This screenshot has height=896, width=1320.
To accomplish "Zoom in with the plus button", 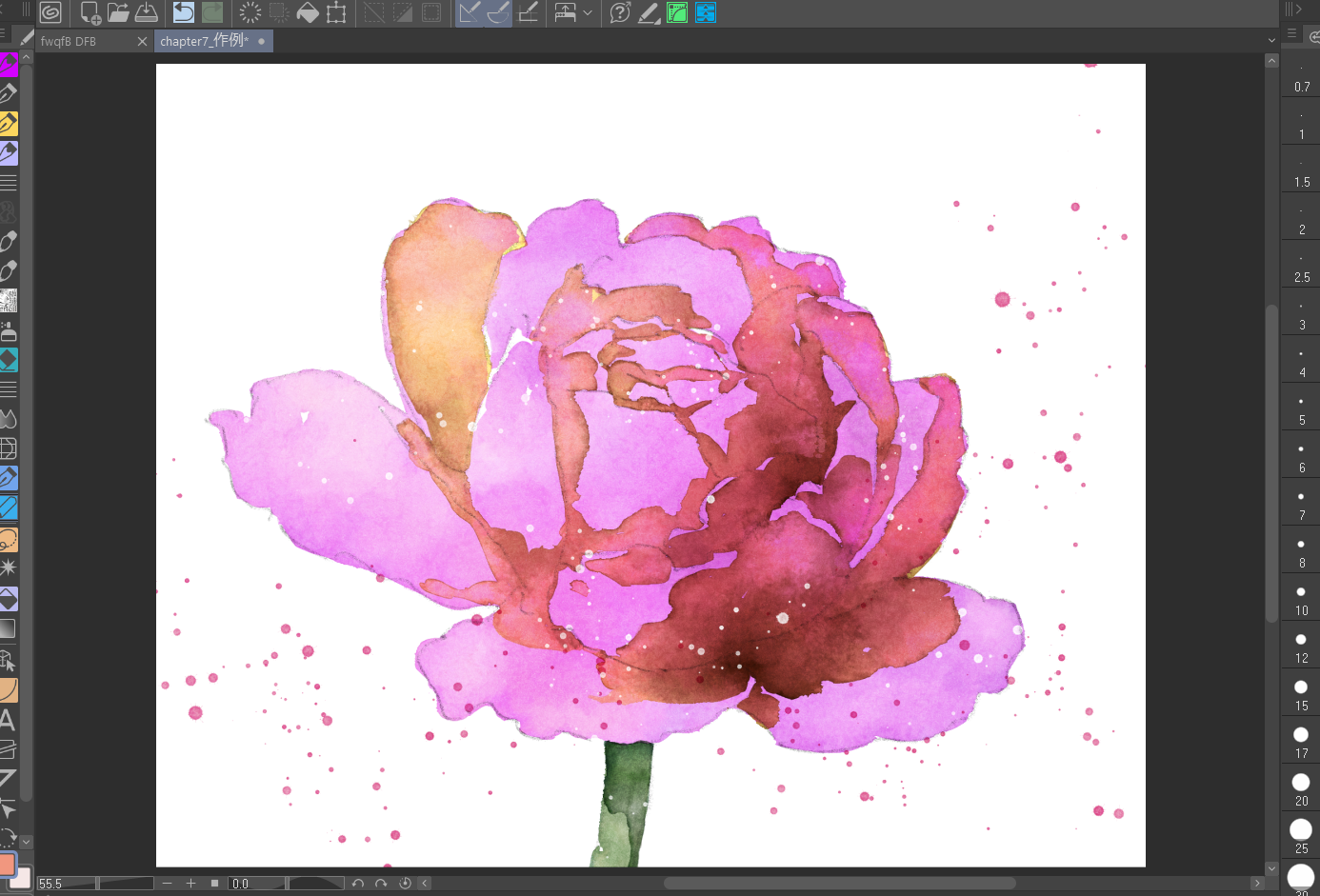I will 190,884.
